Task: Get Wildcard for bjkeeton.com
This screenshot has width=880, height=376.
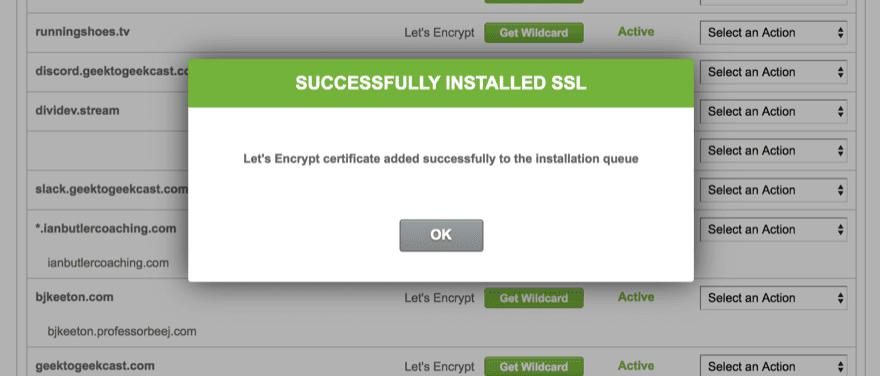Action: (x=534, y=298)
